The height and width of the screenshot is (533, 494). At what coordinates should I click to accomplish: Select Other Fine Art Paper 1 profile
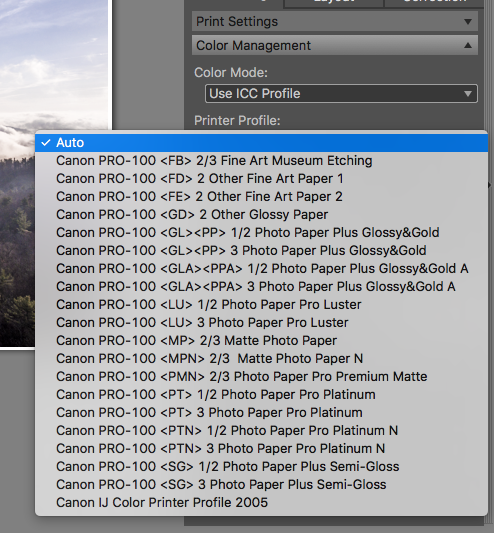pyautogui.click(x=261, y=178)
